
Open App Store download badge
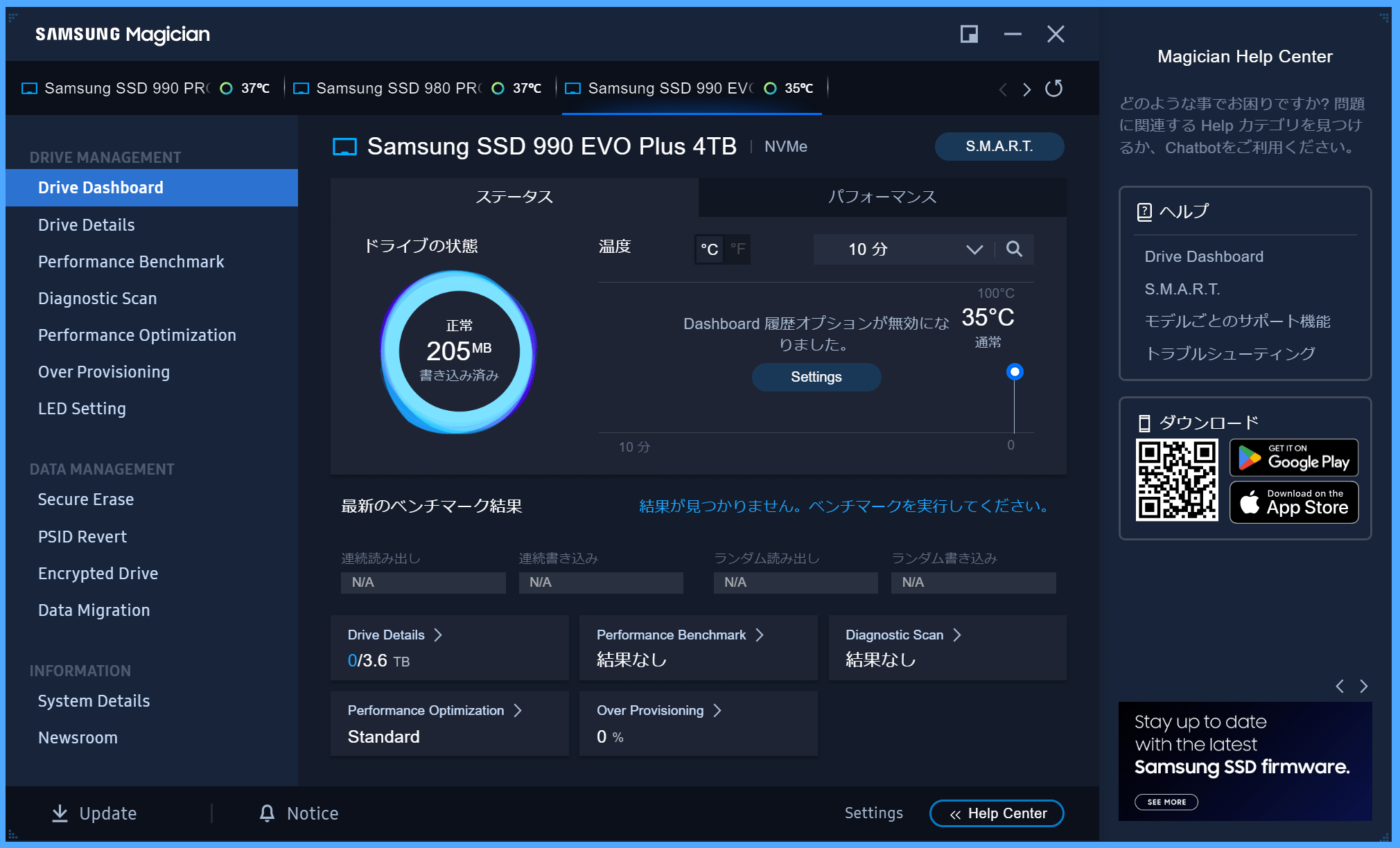coord(1294,502)
